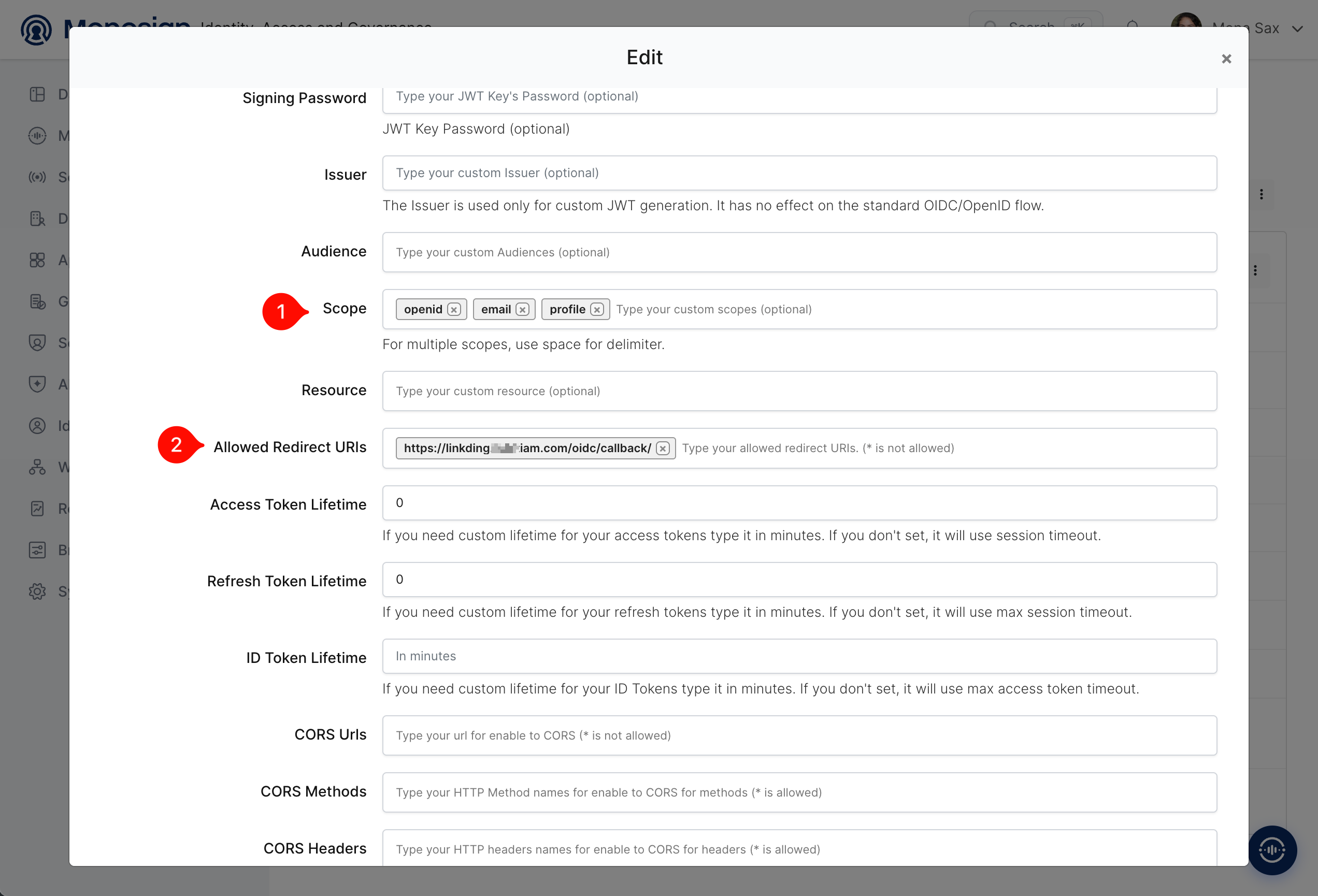Open the broadcast signal sidebar icon
This screenshot has height=896, width=1318.
click(37, 177)
